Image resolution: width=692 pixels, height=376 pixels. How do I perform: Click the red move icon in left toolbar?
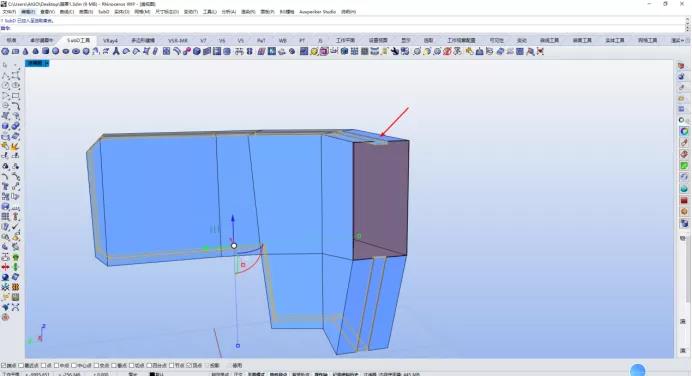click(x=5, y=267)
